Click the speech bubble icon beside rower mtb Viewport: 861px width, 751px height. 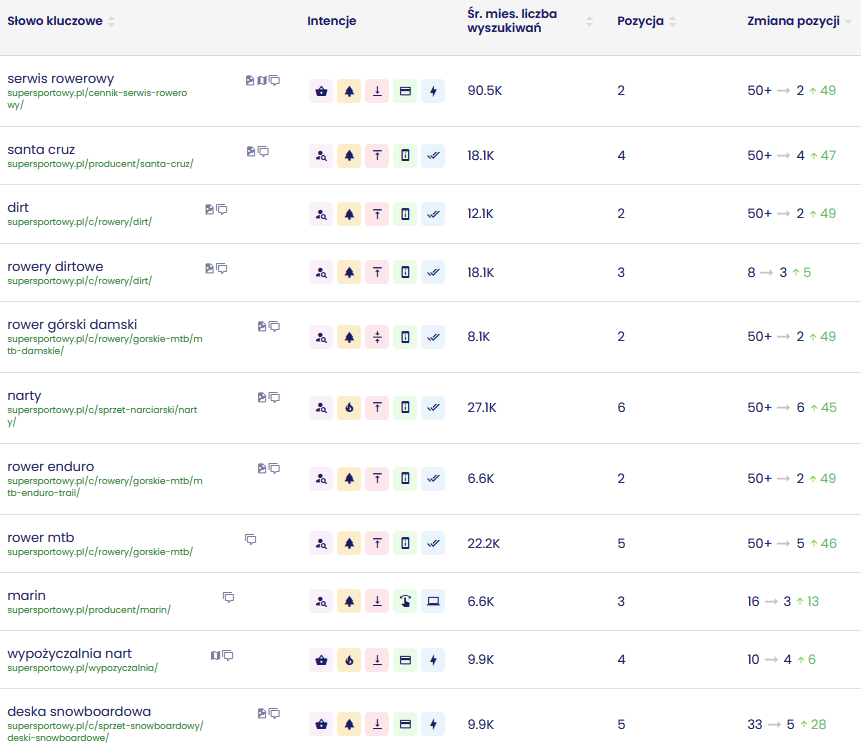[x=251, y=539]
